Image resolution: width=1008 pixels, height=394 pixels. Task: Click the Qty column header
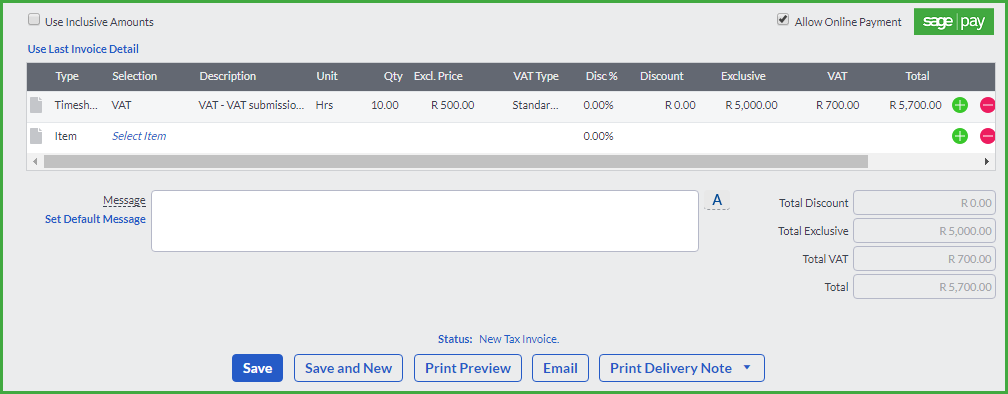[x=393, y=76]
